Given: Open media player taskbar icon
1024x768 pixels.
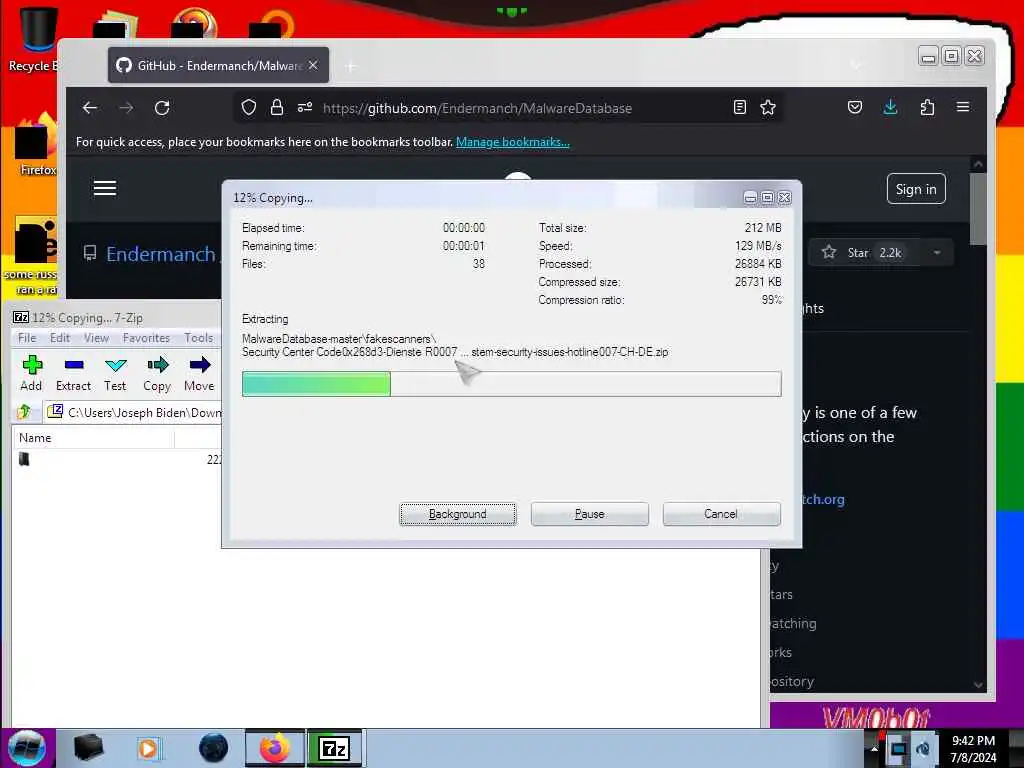Looking at the screenshot, I should coord(148,748).
